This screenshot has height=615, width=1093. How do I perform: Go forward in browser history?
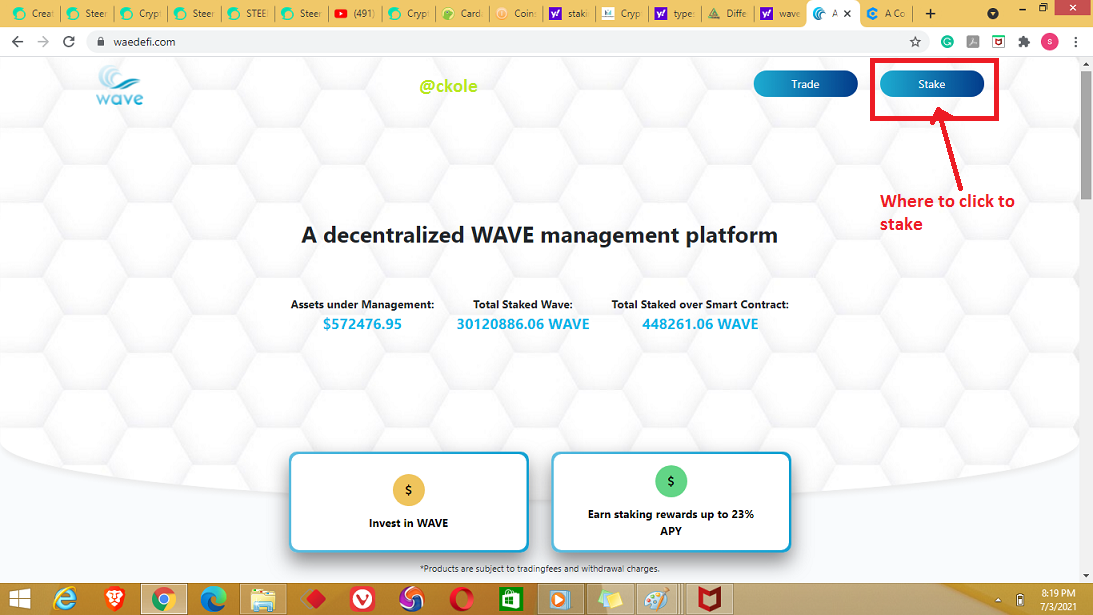pyautogui.click(x=43, y=42)
